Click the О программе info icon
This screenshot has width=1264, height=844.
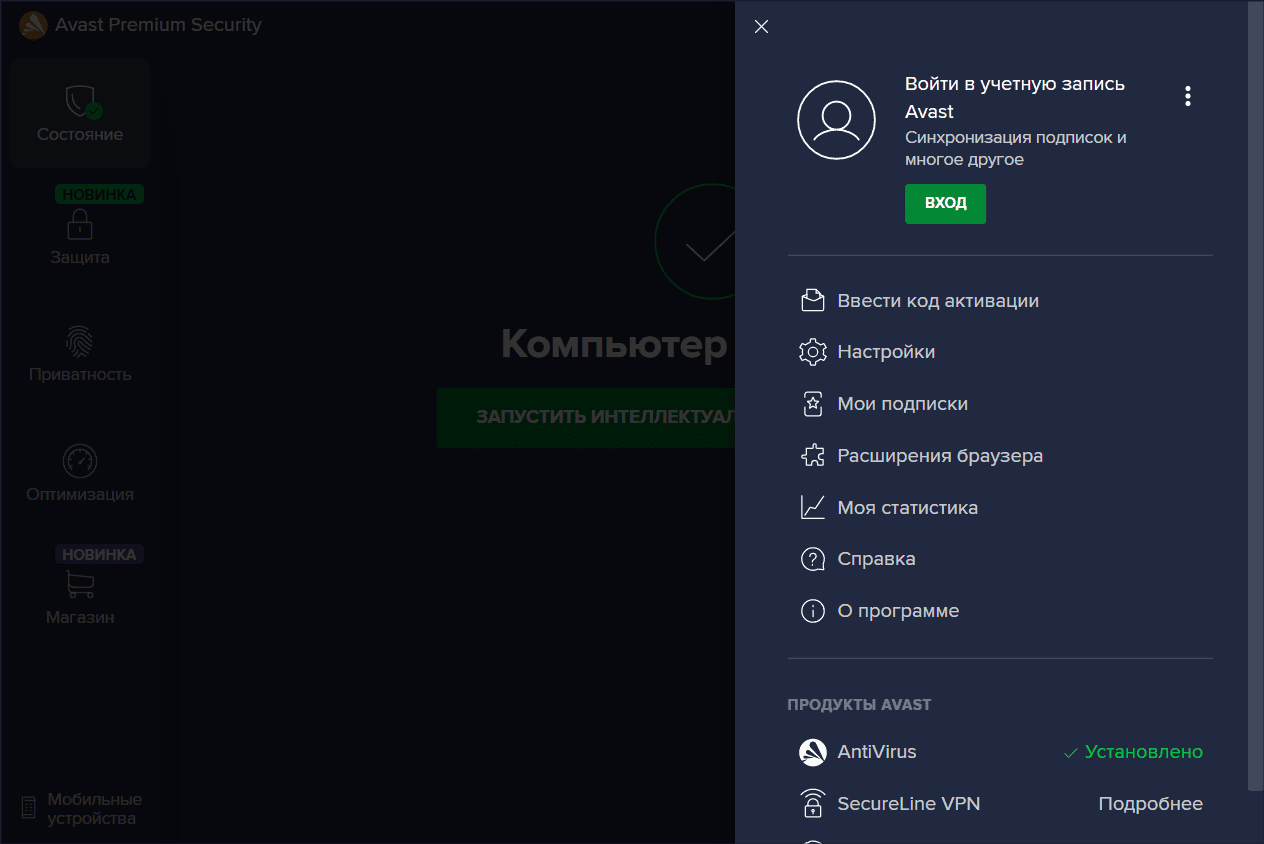pos(812,611)
